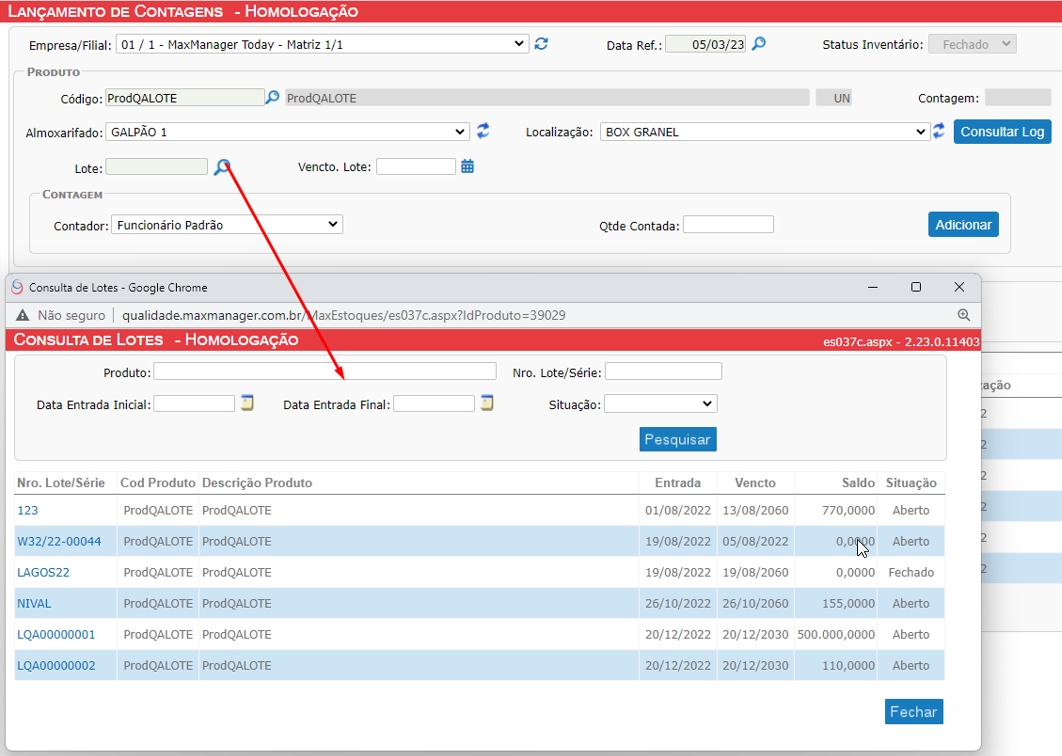Expand the Empresa/Filial dropdown
The width and height of the screenshot is (1062, 756).
[x=322, y=44]
